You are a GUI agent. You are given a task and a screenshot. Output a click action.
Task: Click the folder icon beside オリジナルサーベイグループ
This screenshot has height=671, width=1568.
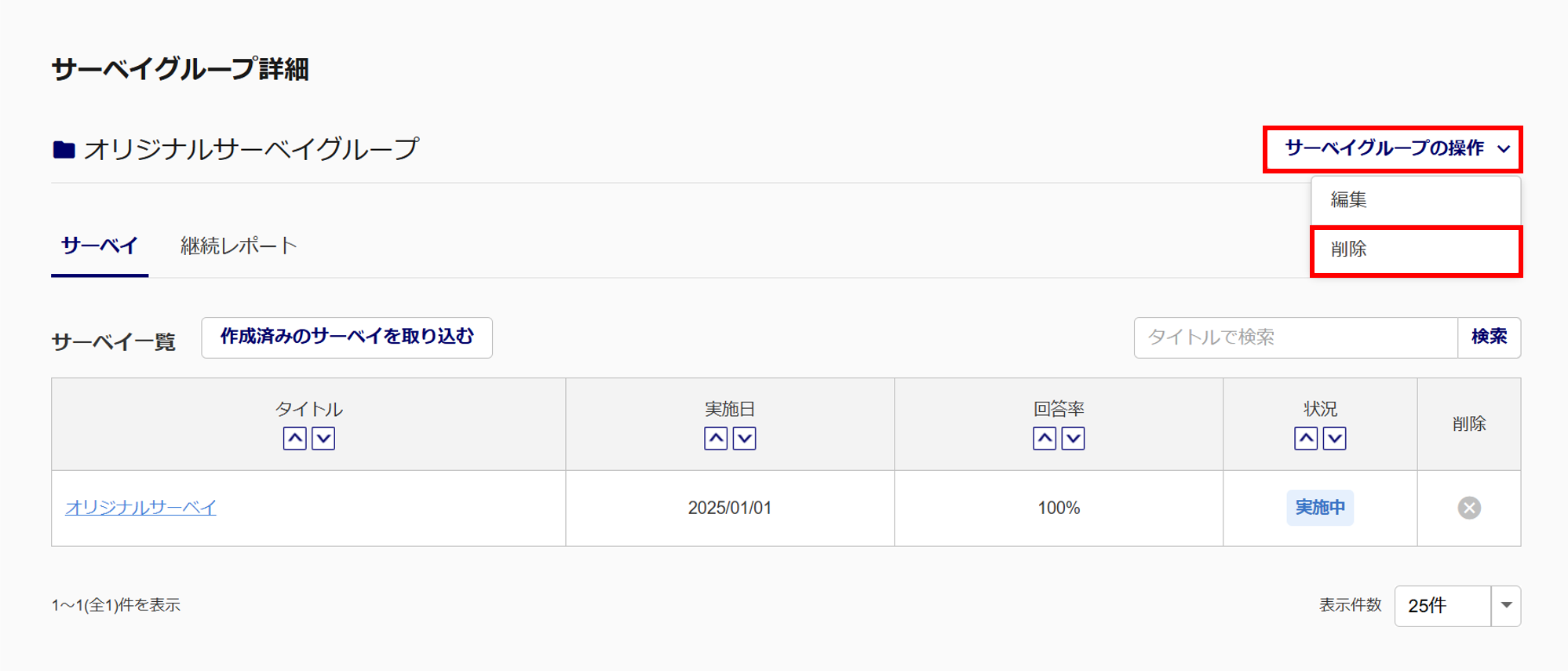64,149
